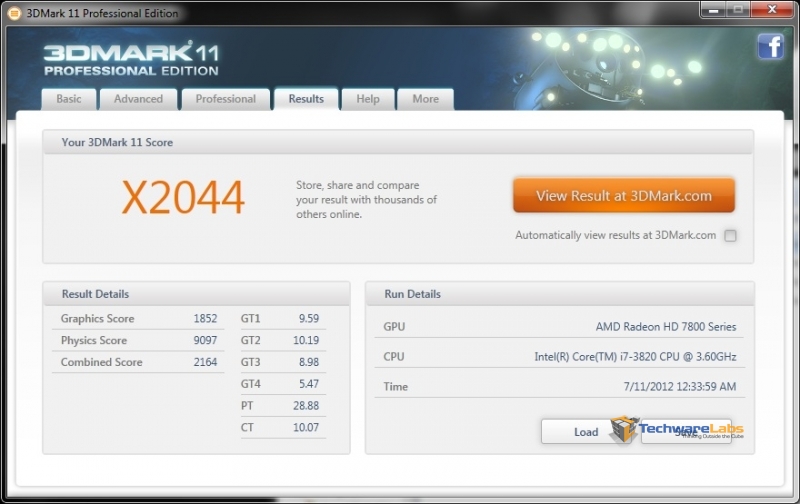Viewport: 800px width, 504px height.
Task: Click the Graphics Score value 1852
Action: [x=205, y=319]
